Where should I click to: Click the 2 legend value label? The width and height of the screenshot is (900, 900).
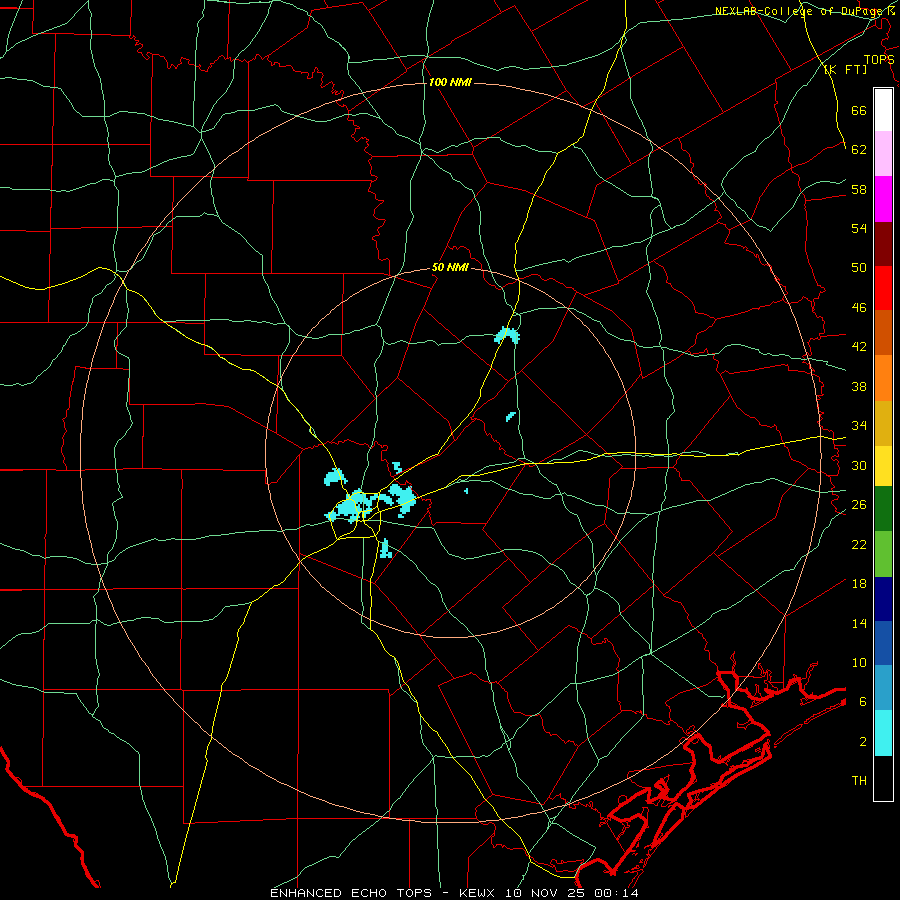863,742
